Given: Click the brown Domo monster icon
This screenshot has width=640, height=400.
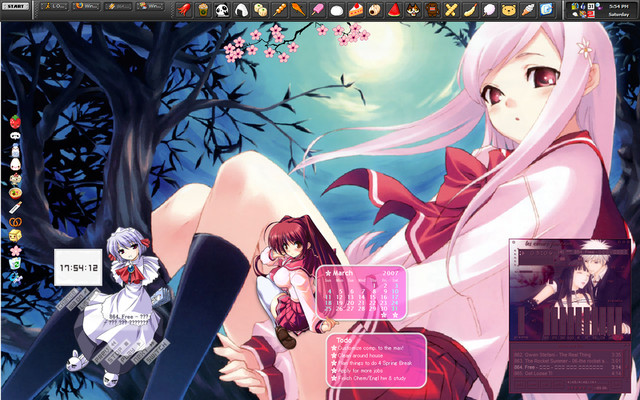Looking at the screenshot, I should coord(432,10).
